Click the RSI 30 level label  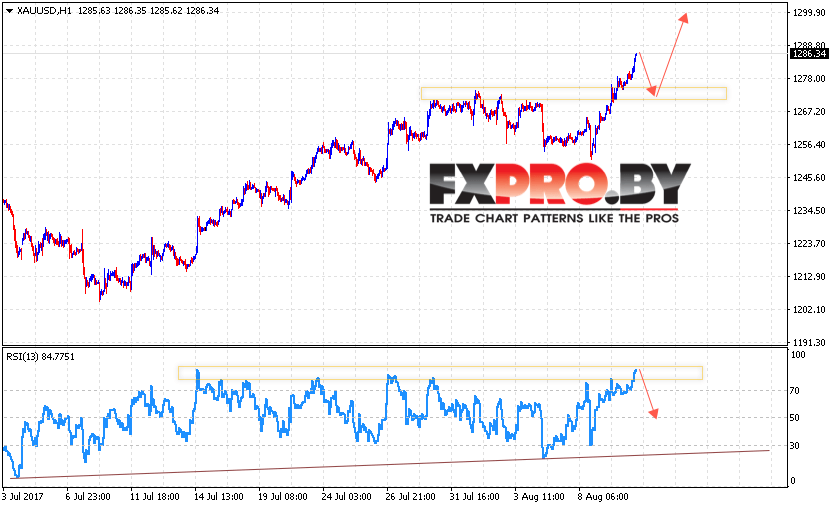click(x=795, y=446)
